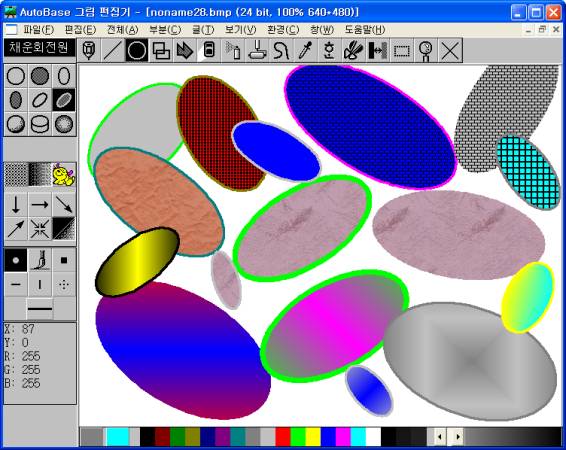The image size is (566, 450).
Task: Pick the red color swatch in palette
Action: pyautogui.click(x=283, y=437)
